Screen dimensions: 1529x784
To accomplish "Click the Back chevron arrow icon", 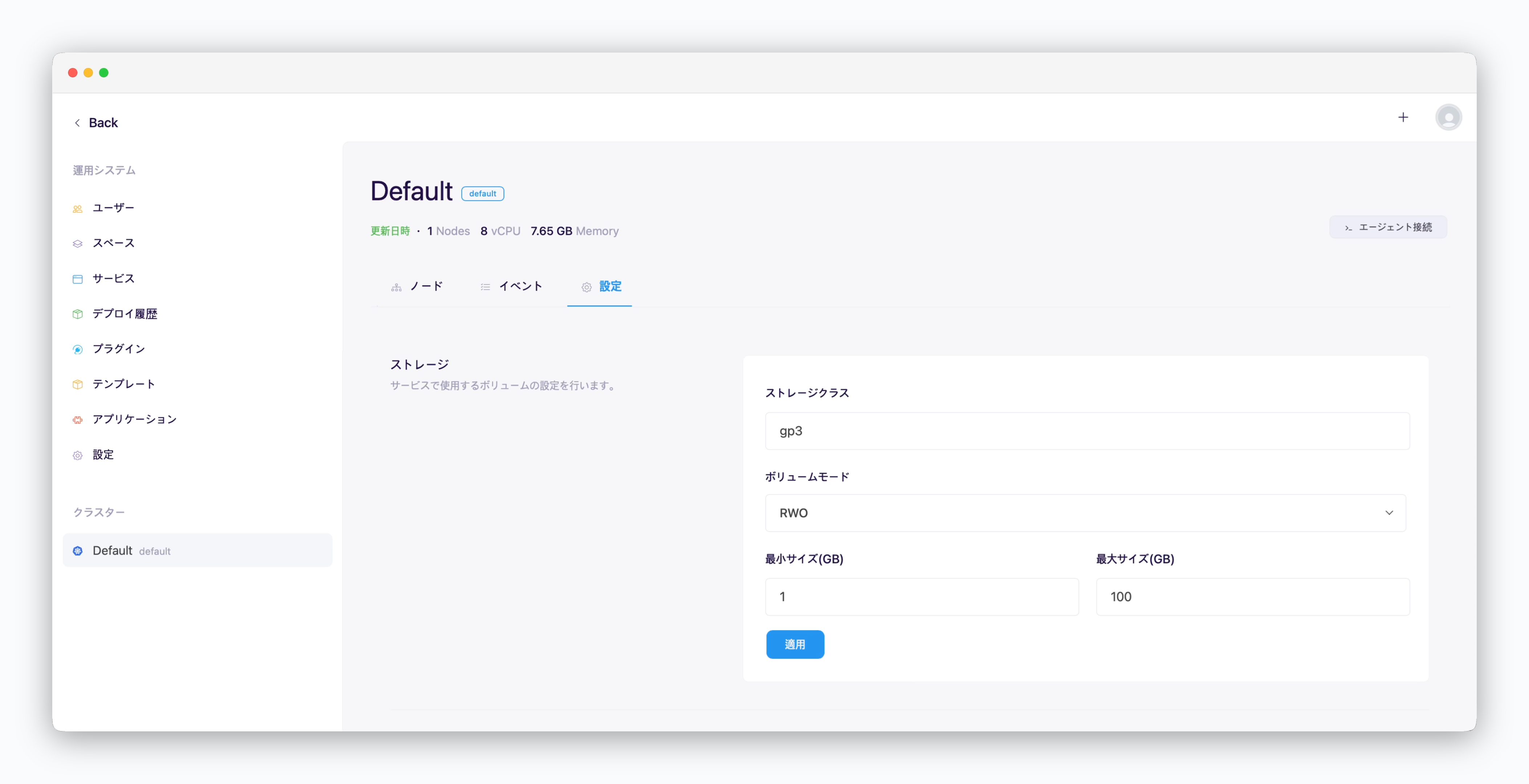I will pos(77,123).
